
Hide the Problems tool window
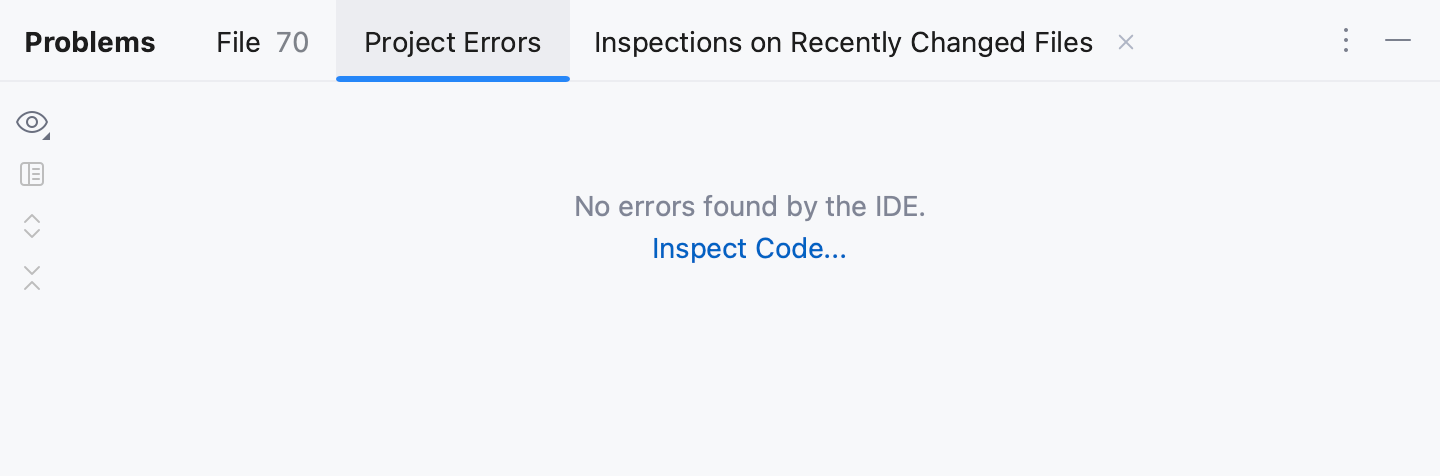[1398, 41]
